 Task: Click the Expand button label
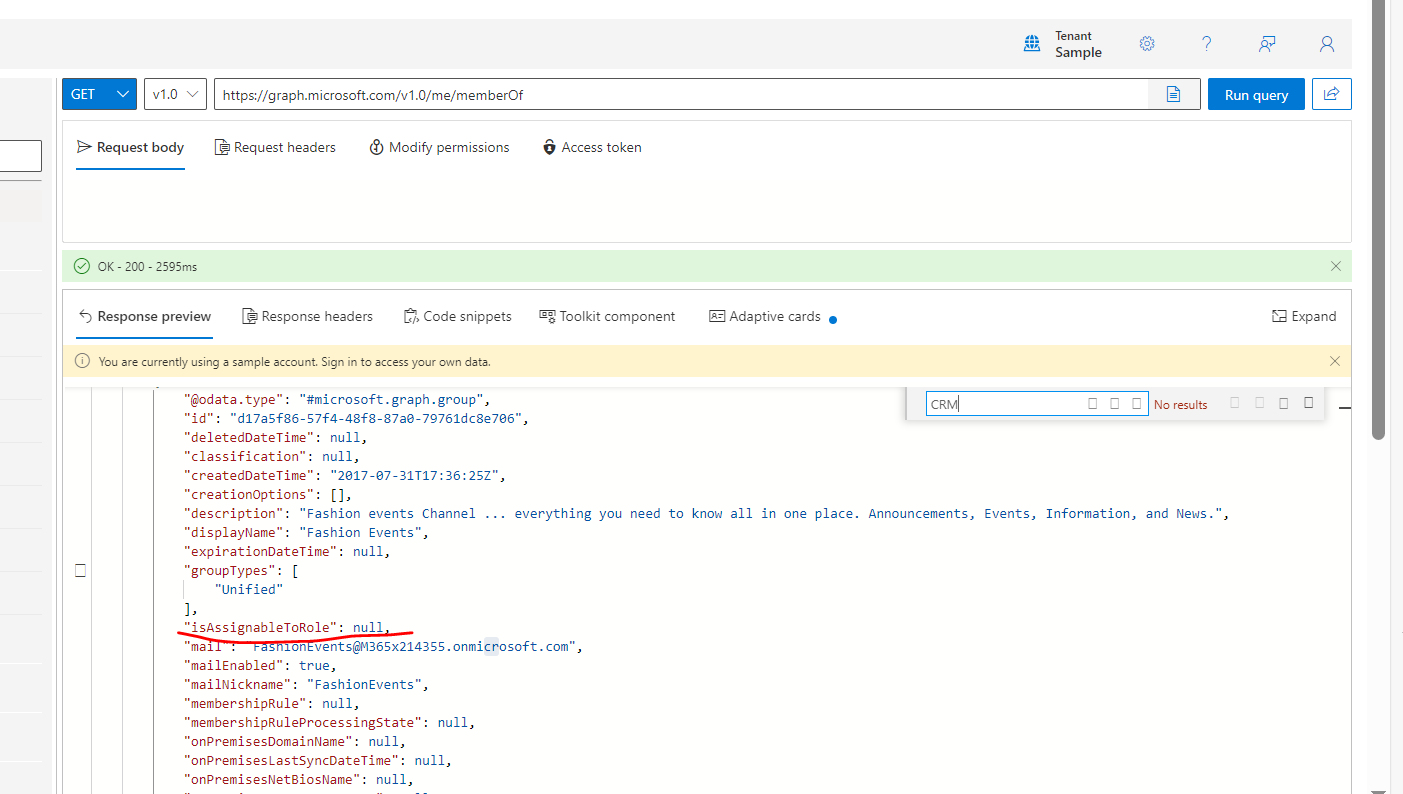[1314, 316]
